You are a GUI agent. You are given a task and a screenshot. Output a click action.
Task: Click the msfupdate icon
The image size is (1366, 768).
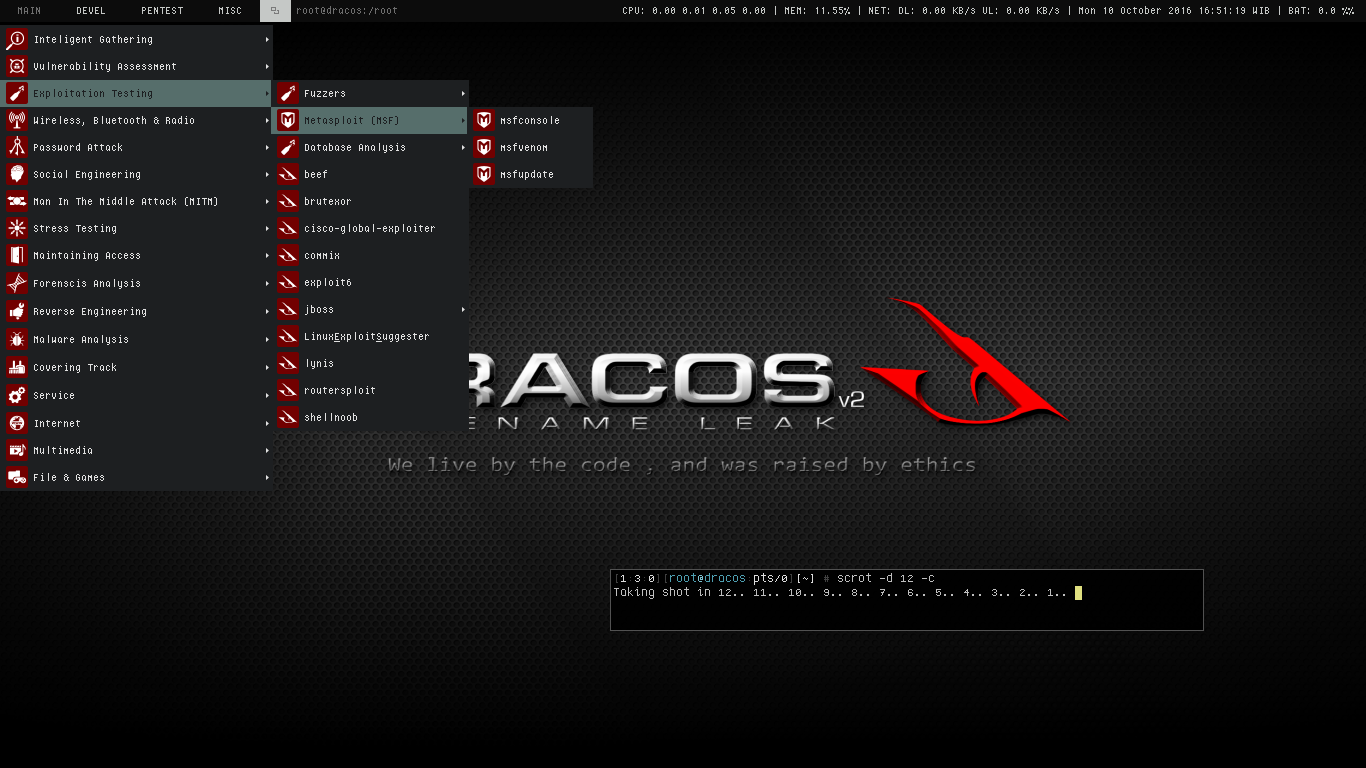pos(484,174)
